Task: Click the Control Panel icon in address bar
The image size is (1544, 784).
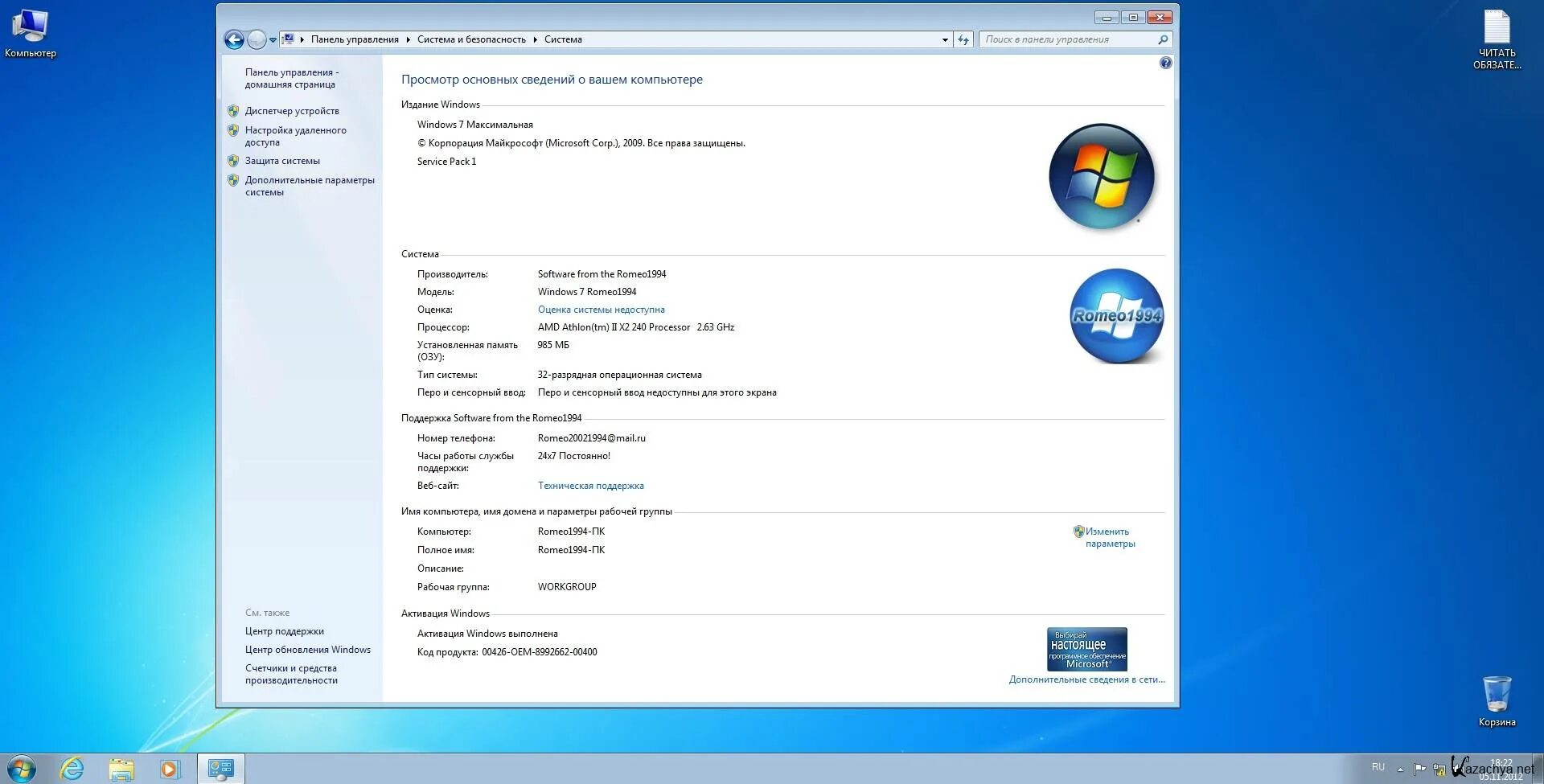Action: [288, 39]
